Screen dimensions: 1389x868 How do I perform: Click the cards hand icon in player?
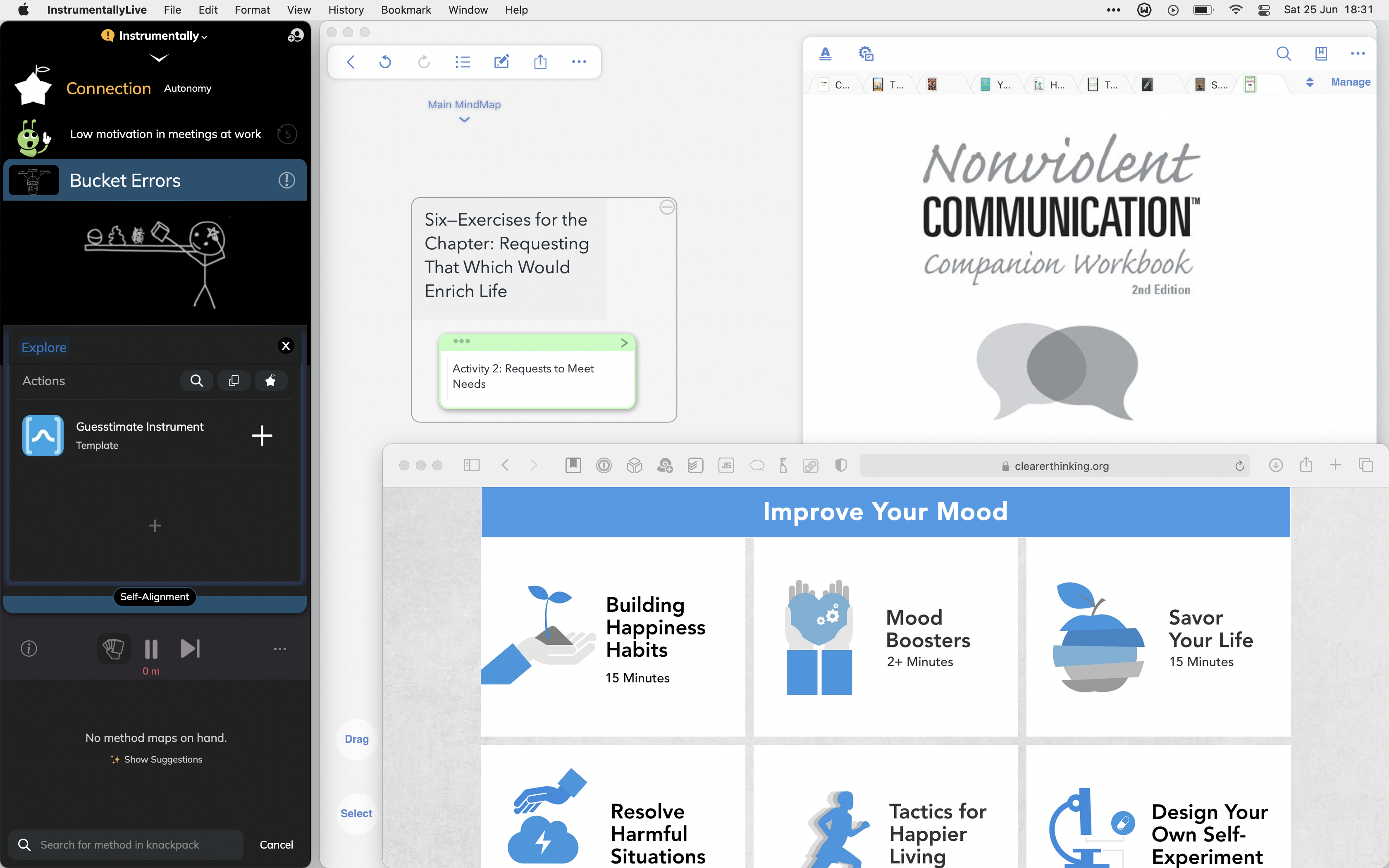114,649
